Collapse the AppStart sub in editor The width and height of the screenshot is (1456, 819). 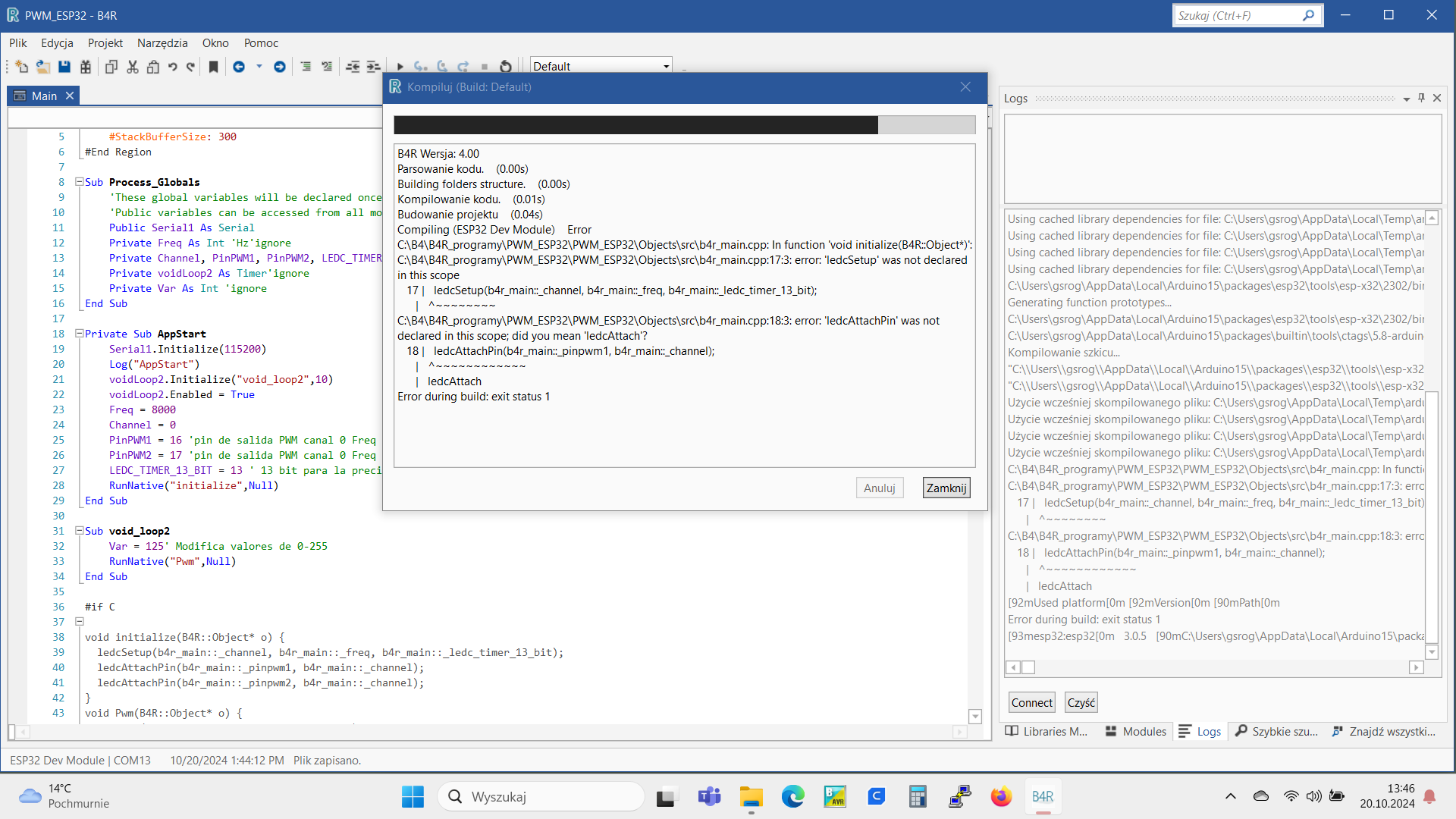79,334
